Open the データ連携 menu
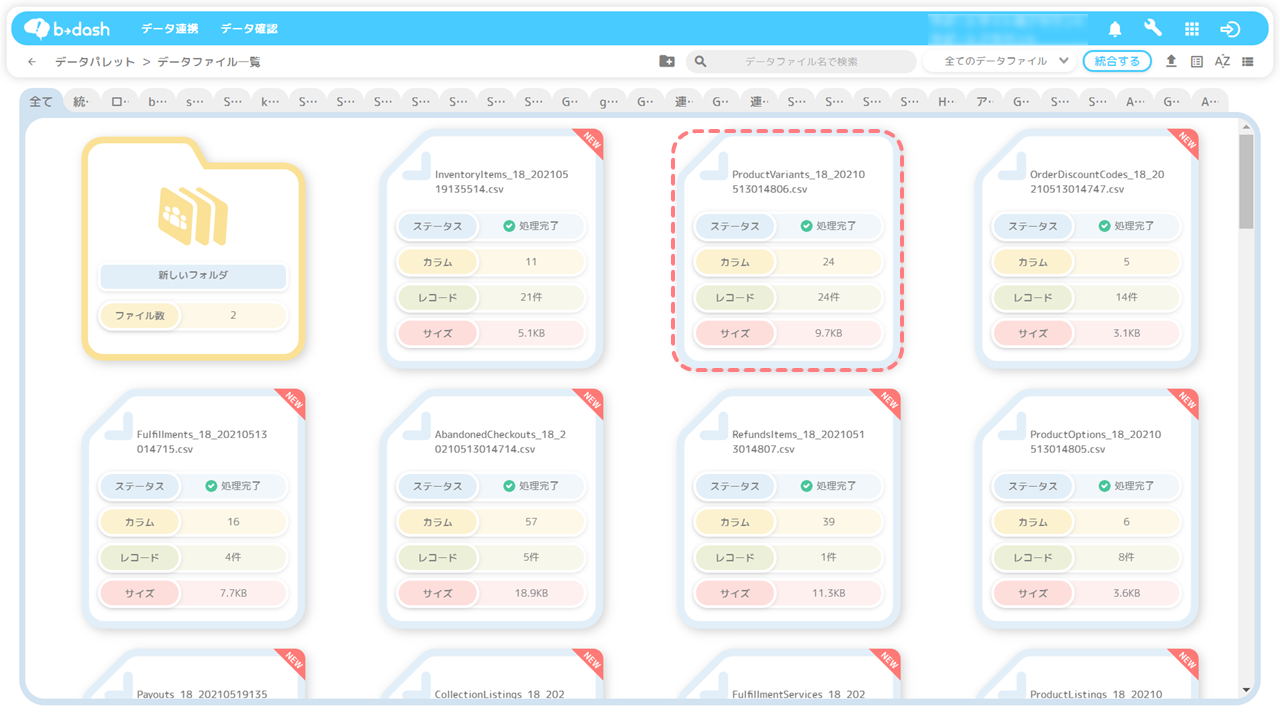Viewport: 1280px width, 720px height. (170, 29)
